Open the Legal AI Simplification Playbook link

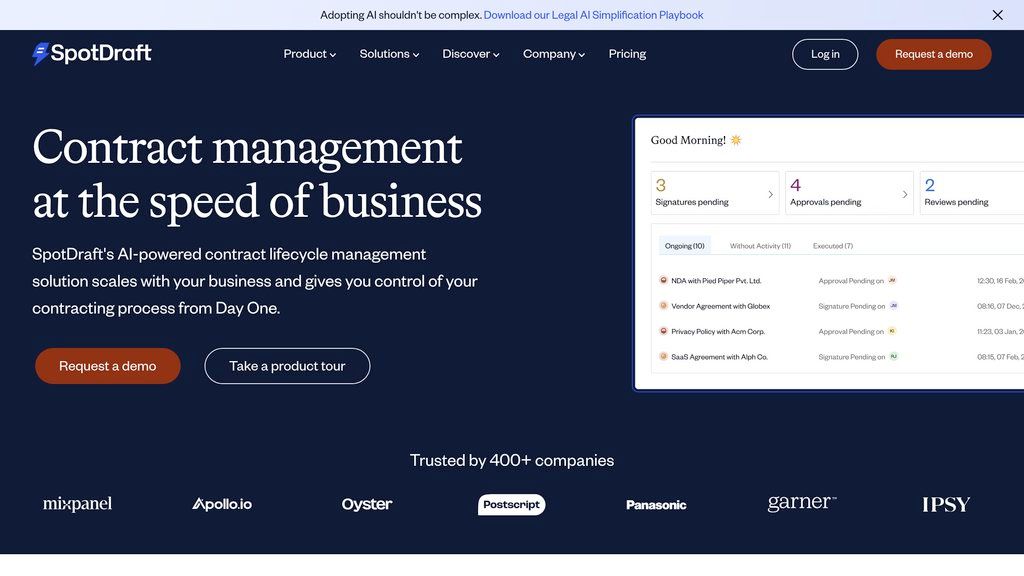(x=593, y=15)
